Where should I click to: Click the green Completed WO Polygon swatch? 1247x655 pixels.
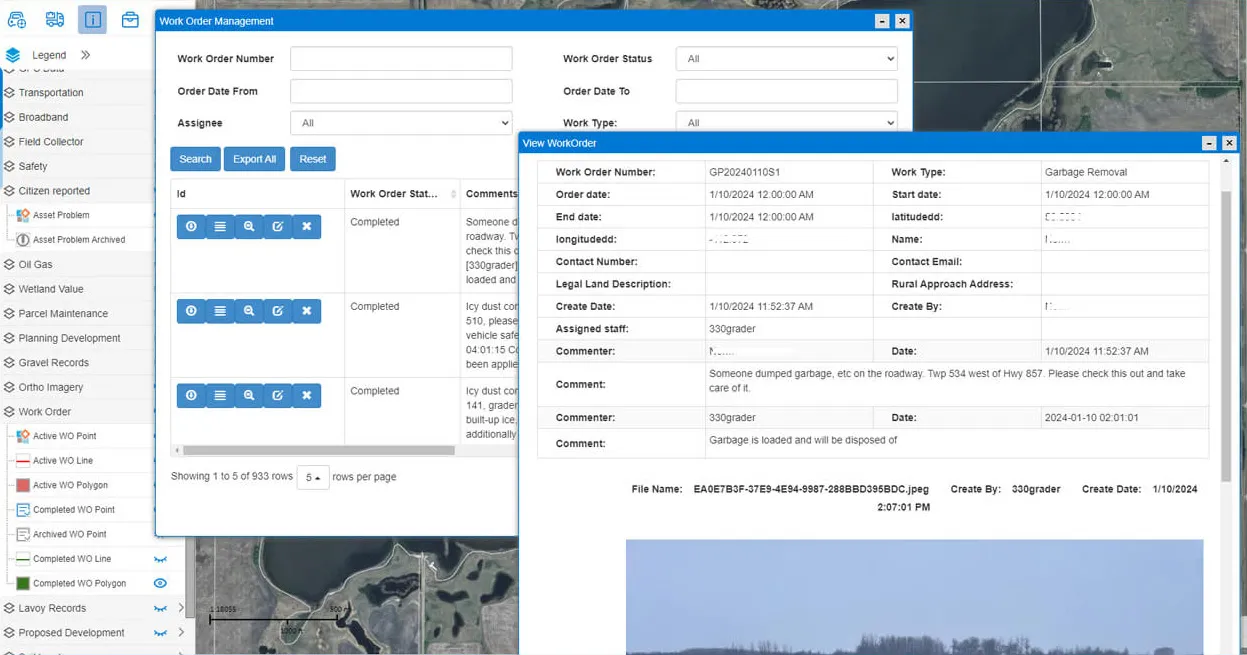(x=23, y=583)
